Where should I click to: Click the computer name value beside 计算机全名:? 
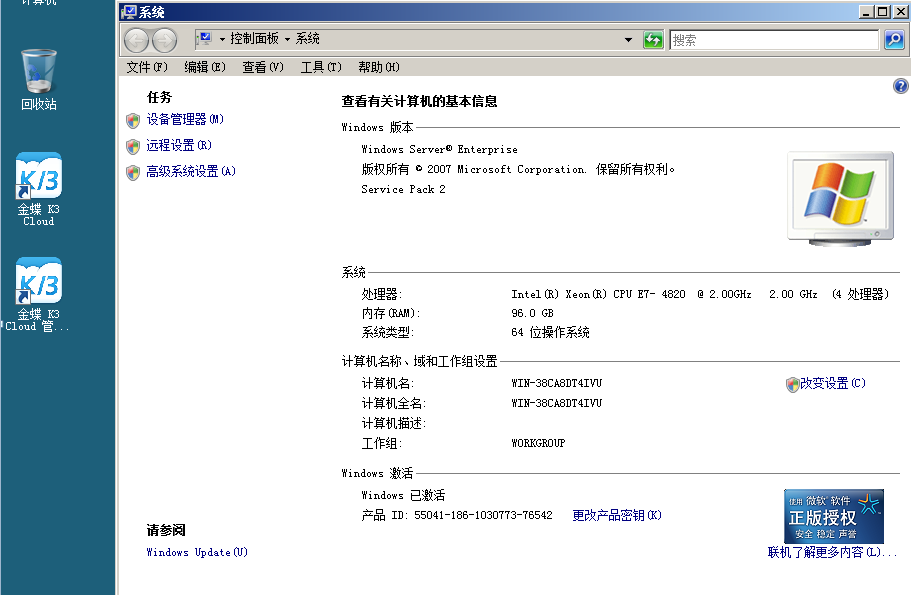coord(557,403)
